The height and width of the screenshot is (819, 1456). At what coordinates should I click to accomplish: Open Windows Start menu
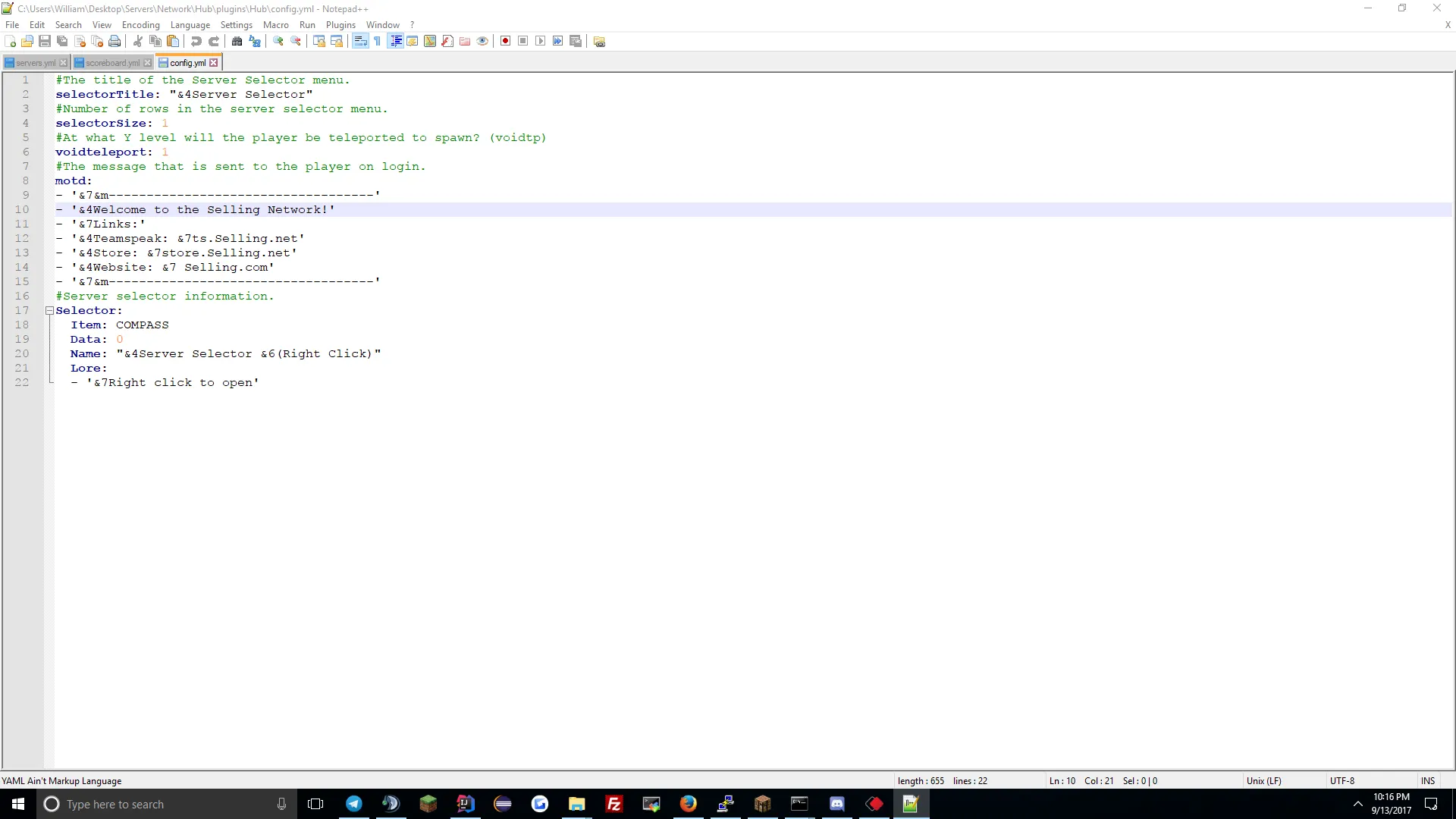point(18,804)
